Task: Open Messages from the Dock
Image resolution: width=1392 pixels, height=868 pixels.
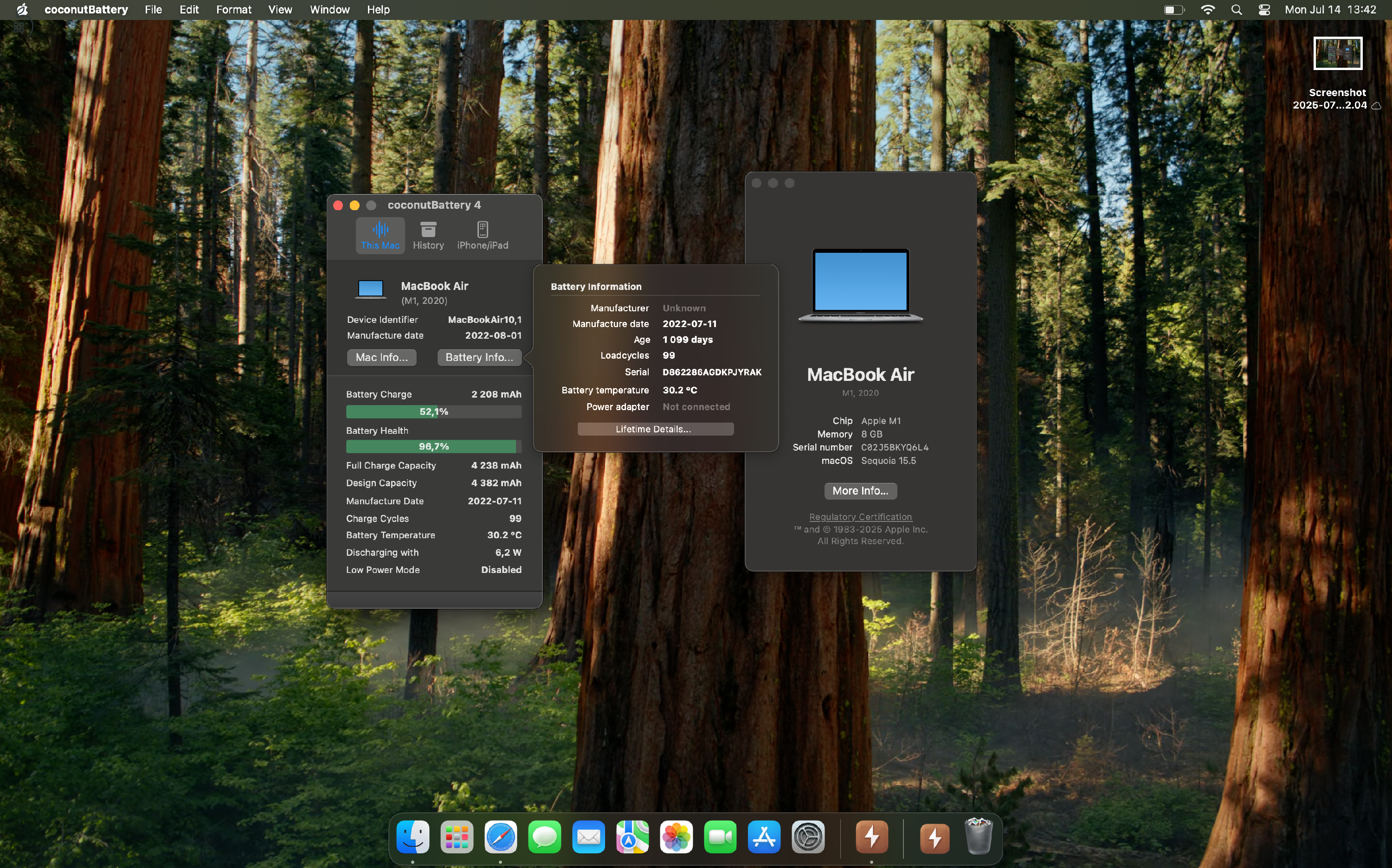Action: coord(545,836)
